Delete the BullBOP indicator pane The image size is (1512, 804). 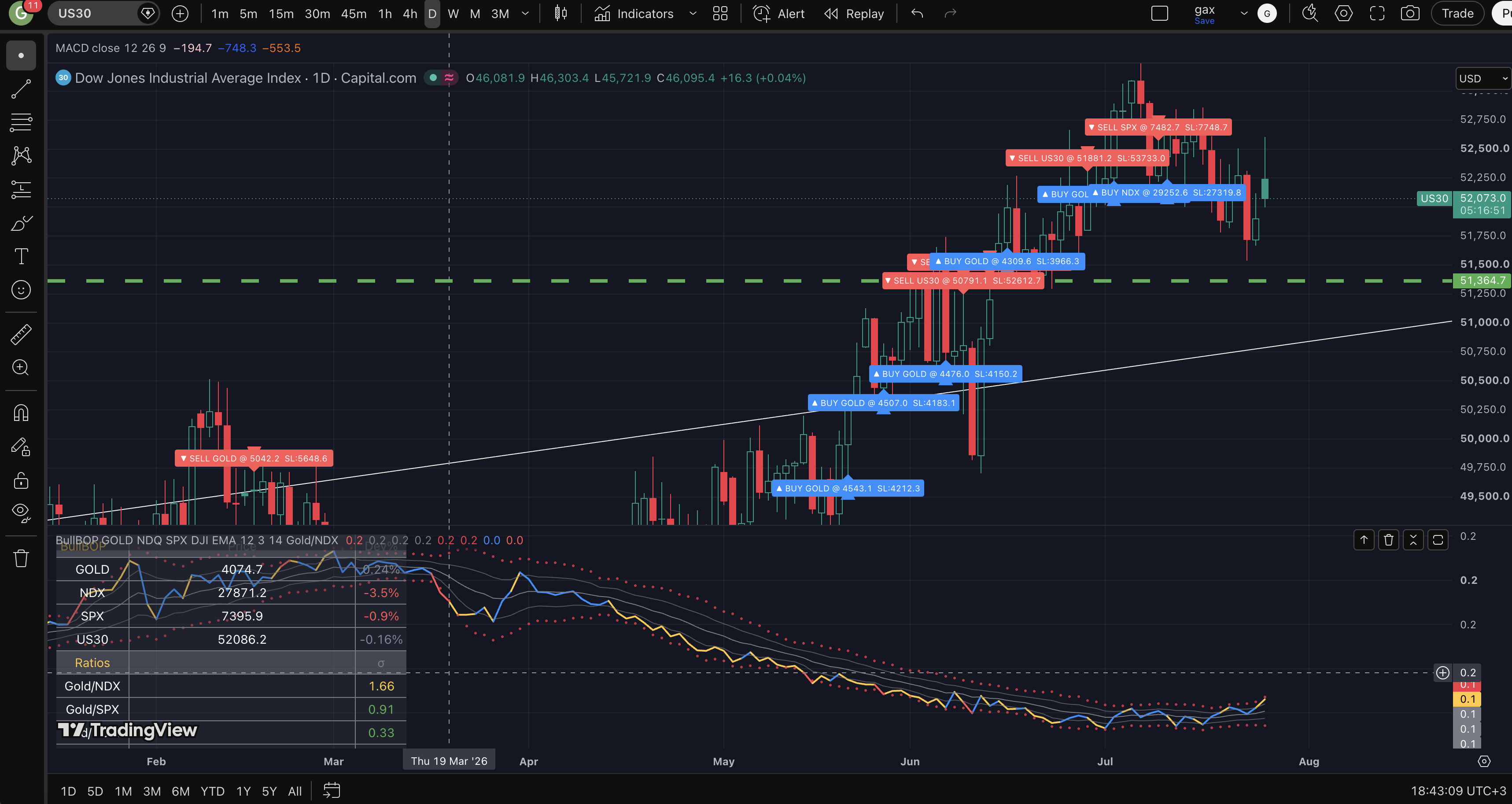(1389, 540)
